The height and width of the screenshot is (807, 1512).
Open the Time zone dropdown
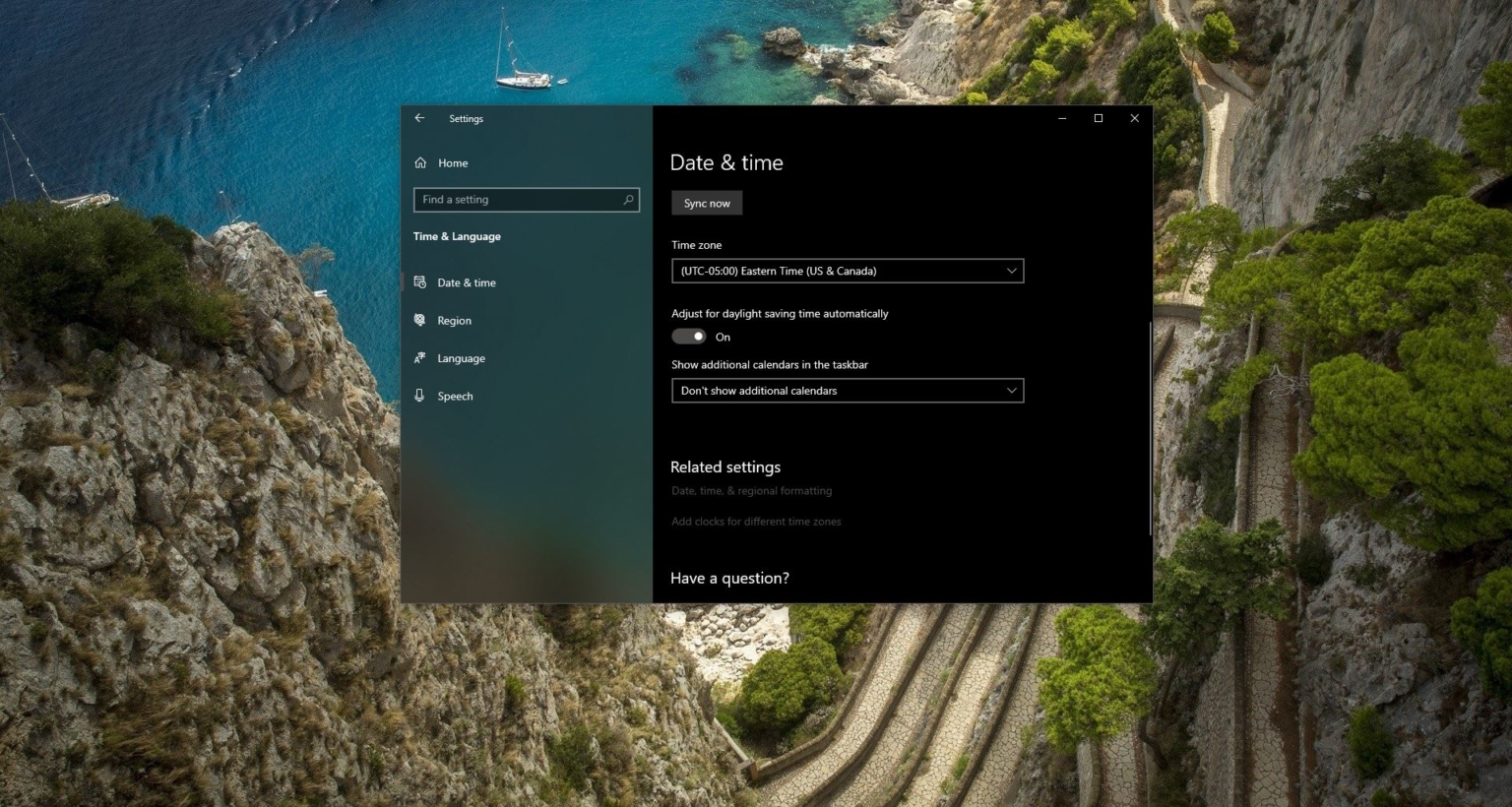[x=847, y=271]
